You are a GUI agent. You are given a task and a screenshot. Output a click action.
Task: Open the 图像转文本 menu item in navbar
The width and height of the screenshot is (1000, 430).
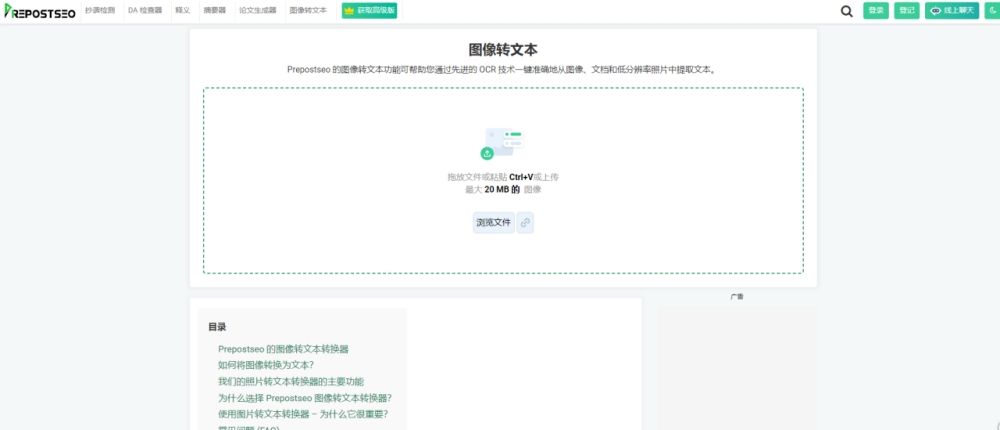point(308,11)
